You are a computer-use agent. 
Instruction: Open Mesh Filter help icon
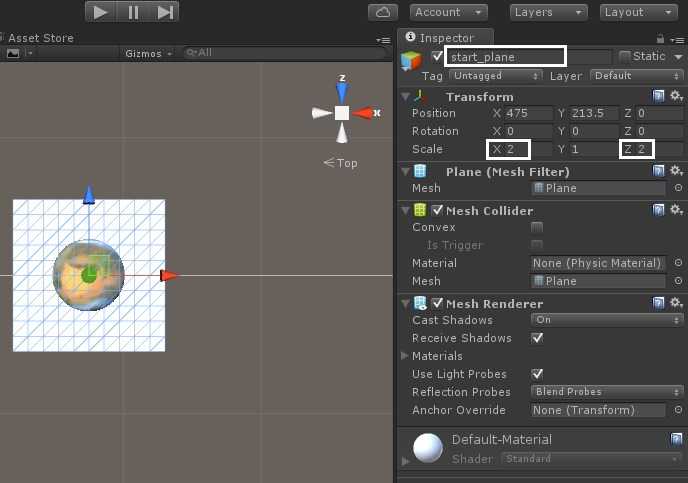click(658, 170)
